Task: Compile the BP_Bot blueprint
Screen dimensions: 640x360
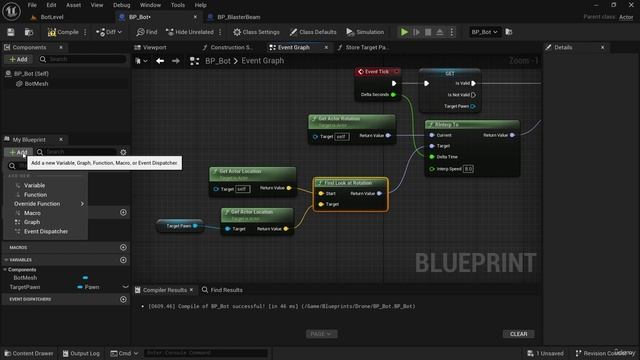Action: point(63,32)
